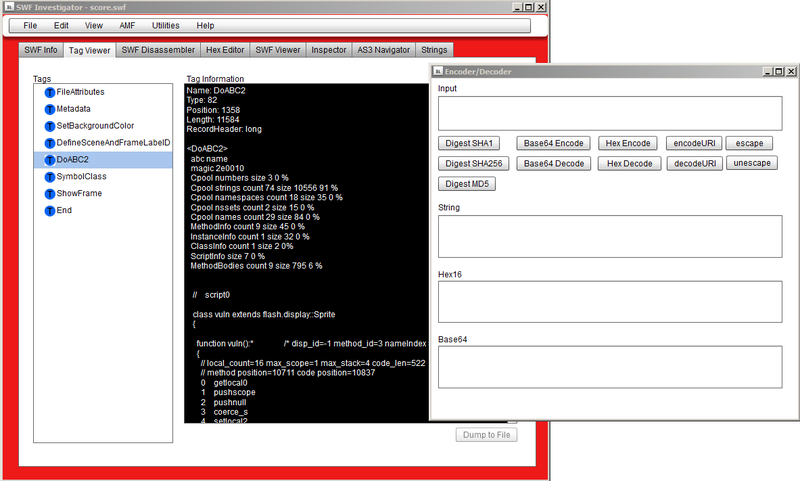Image resolution: width=800 pixels, height=481 pixels.
Task: Open the AMF menu
Action: 127,26
